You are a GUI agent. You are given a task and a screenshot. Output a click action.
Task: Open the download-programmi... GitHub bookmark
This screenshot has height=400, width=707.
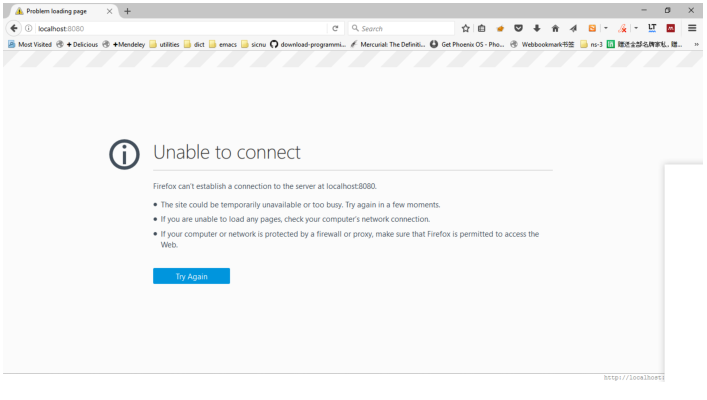coord(308,44)
